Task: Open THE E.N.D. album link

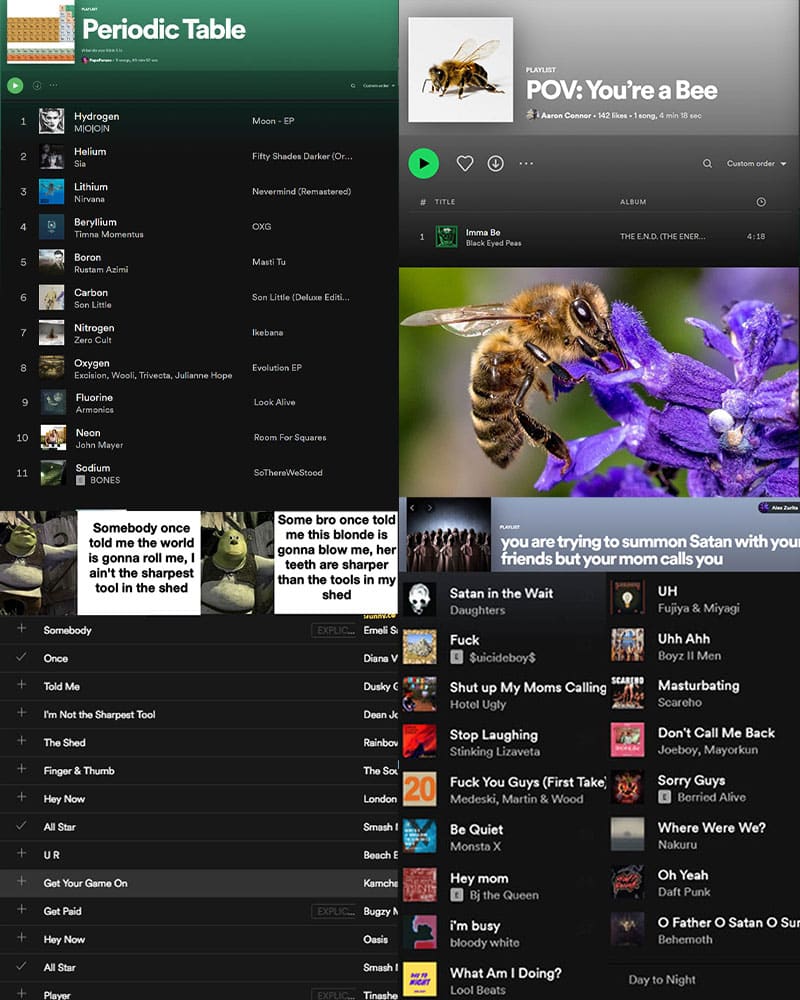Action: [x=663, y=237]
